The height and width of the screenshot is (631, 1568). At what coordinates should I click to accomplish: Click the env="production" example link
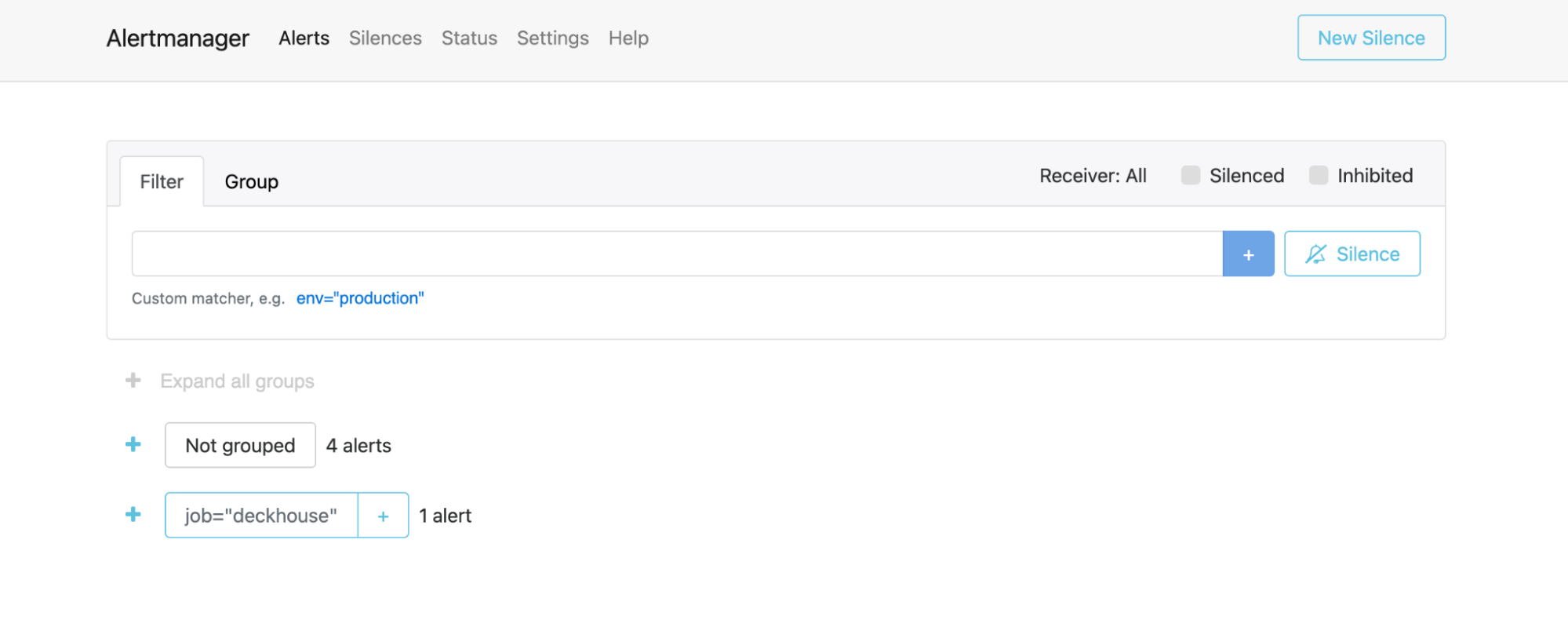click(x=359, y=298)
